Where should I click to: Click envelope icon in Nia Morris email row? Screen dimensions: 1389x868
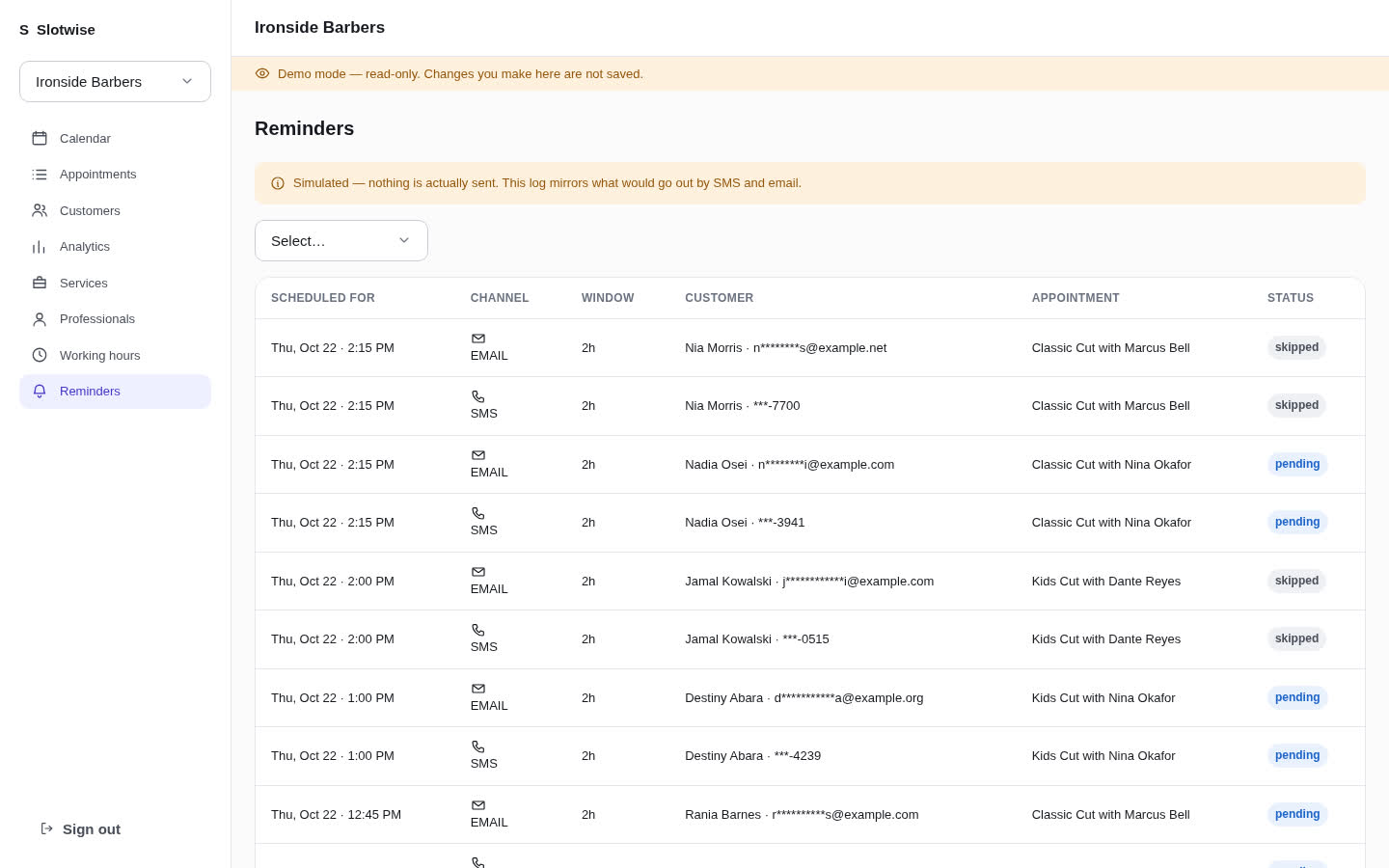(478, 339)
